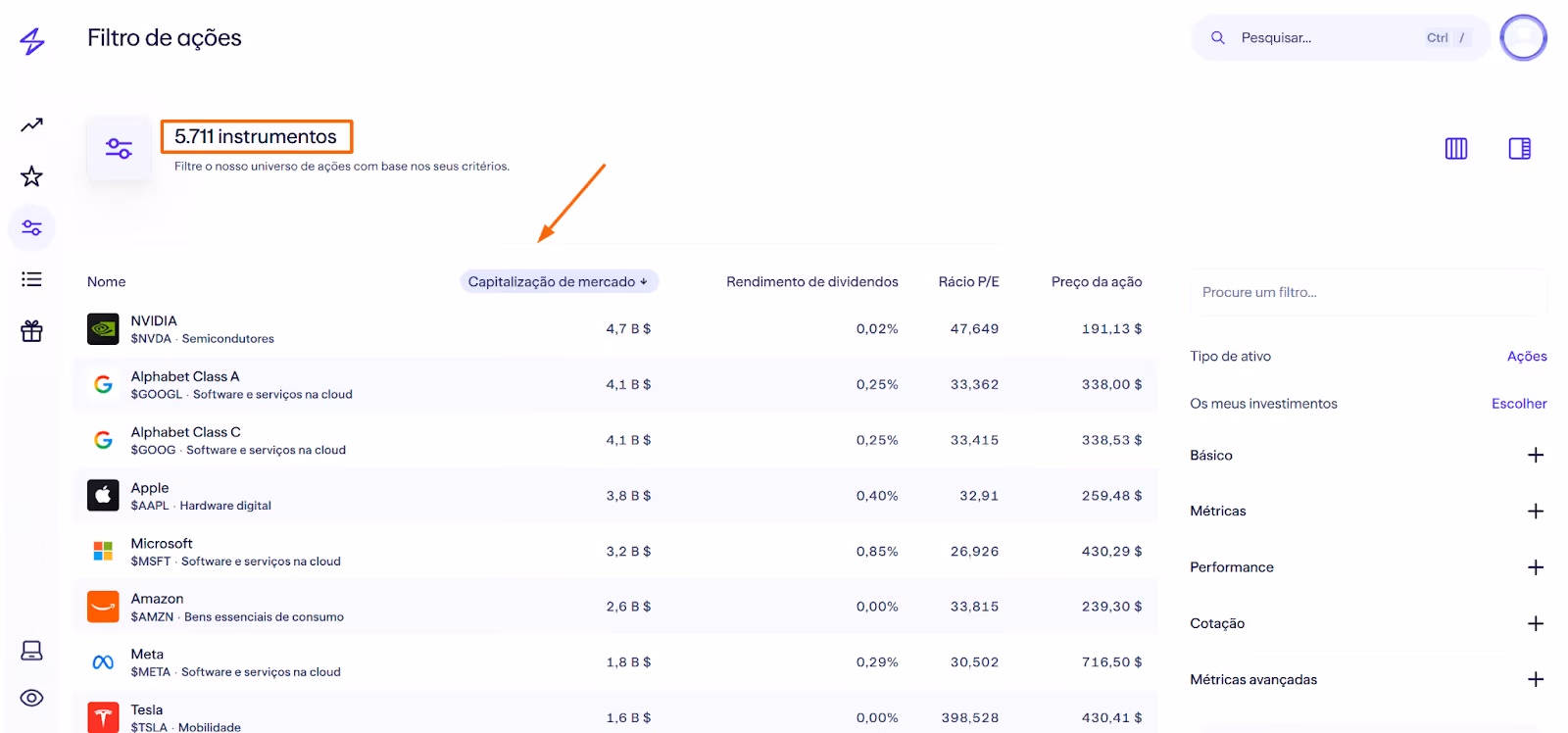Open the trending chart sidebar icon
The height and width of the screenshot is (733, 1568).
coord(31,124)
